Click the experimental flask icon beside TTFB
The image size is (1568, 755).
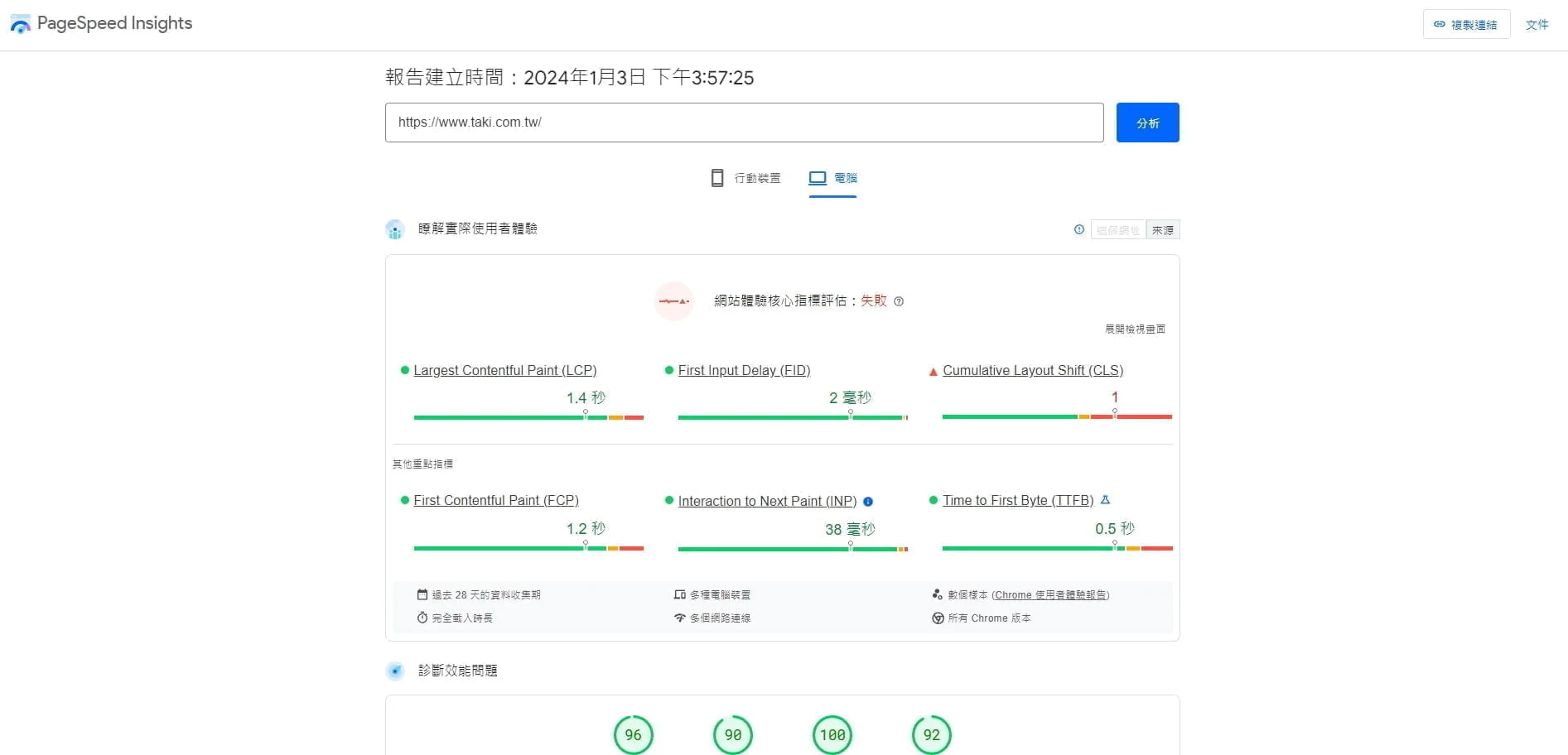(x=1105, y=500)
